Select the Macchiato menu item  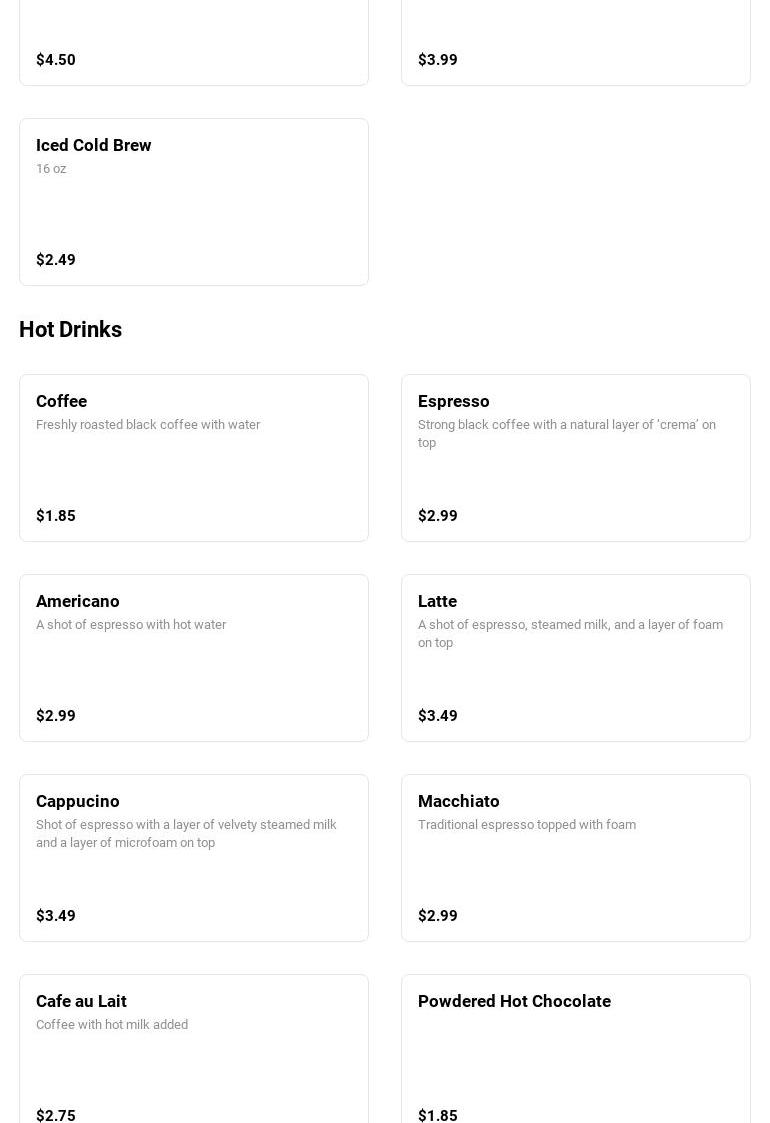pyautogui.click(x=459, y=801)
